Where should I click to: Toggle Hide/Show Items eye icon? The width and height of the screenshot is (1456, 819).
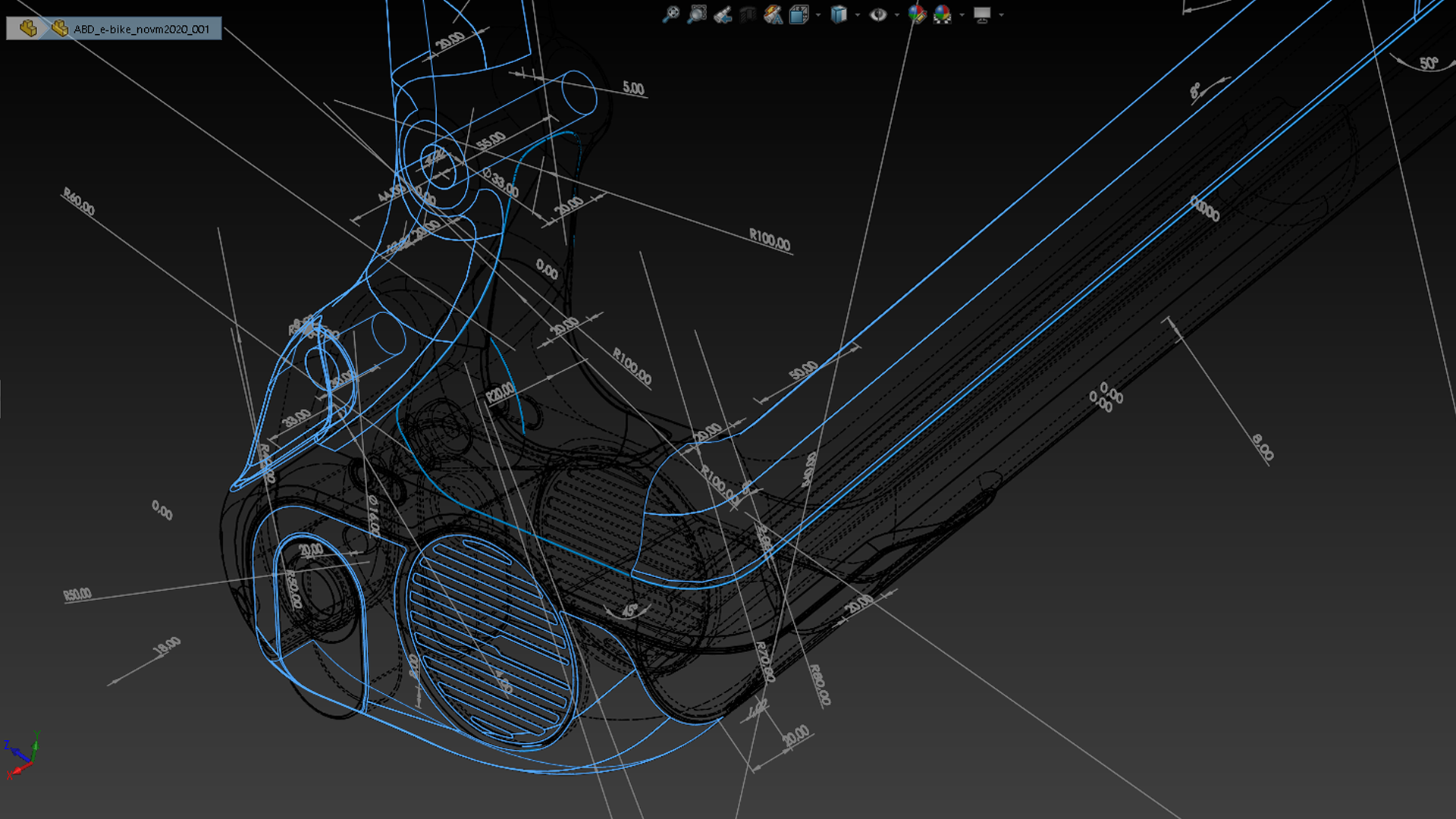click(878, 14)
